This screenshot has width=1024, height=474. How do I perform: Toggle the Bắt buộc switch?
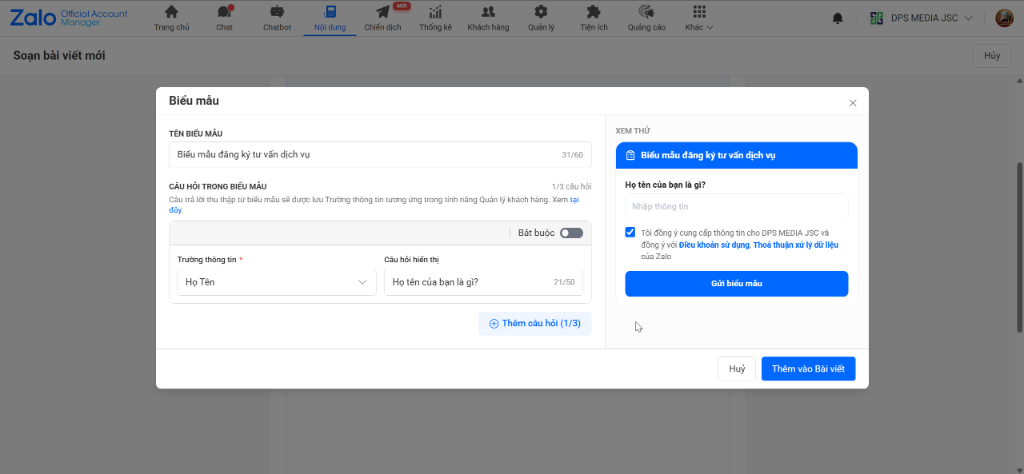(x=571, y=233)
